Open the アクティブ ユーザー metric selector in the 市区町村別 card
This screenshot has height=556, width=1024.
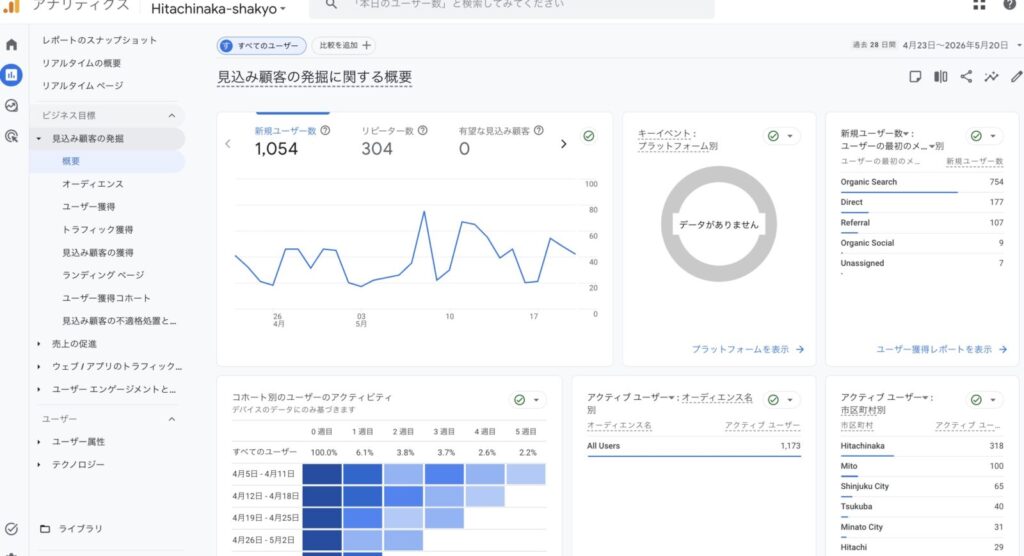click(x=886, y=397)
